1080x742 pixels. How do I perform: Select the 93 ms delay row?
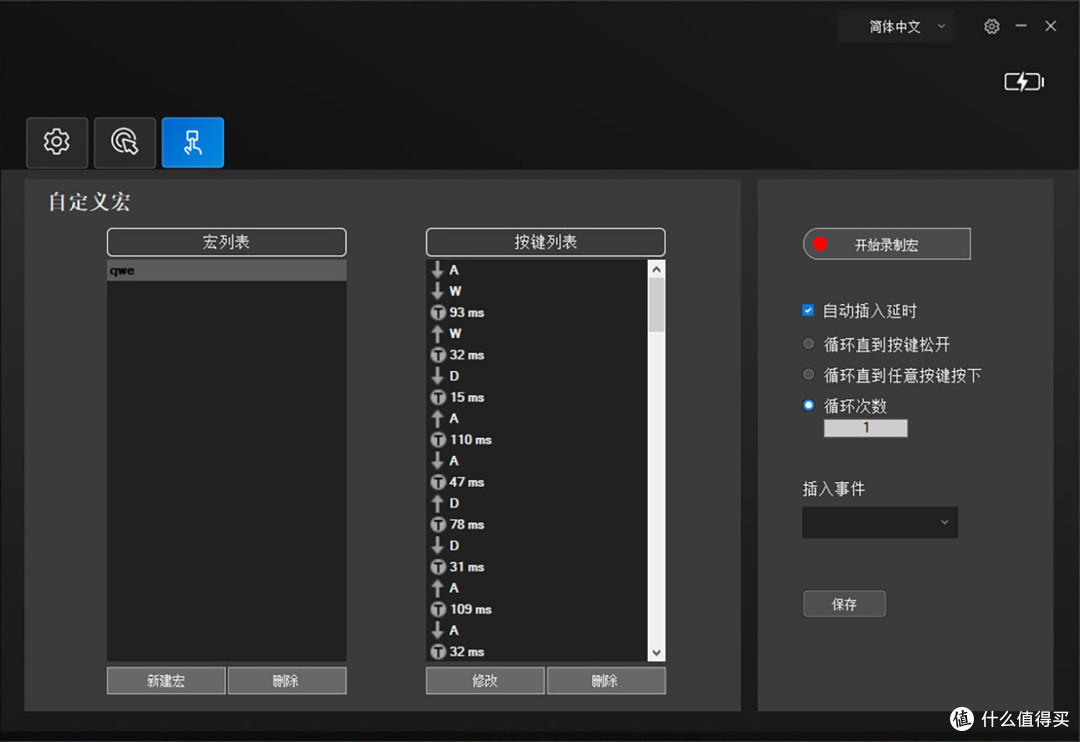coord(537,313)
